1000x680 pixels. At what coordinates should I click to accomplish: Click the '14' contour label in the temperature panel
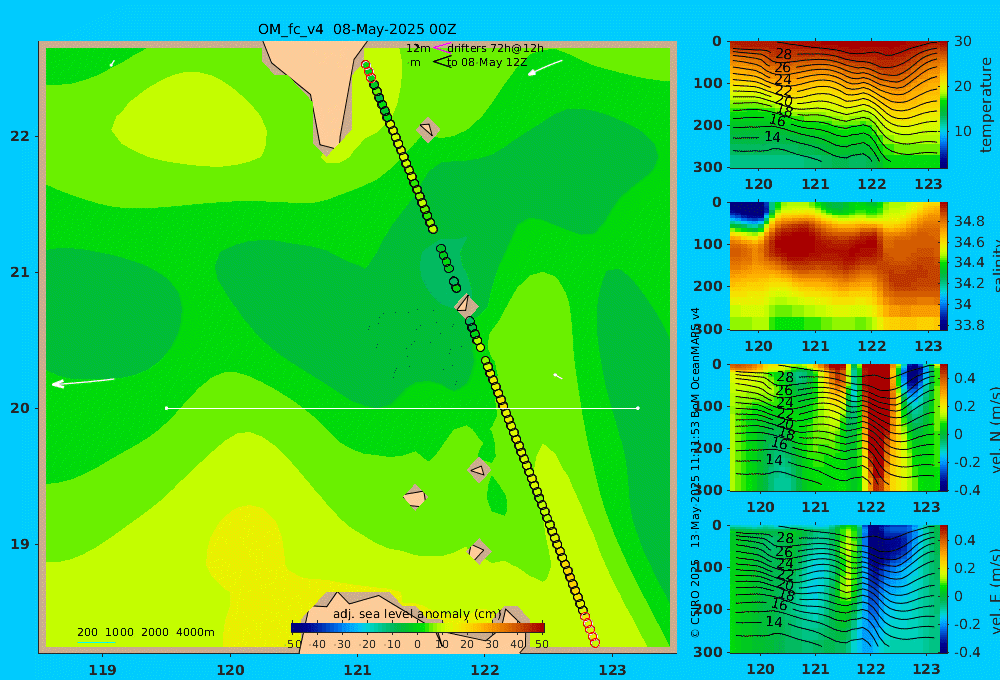[x=772, y=137]
